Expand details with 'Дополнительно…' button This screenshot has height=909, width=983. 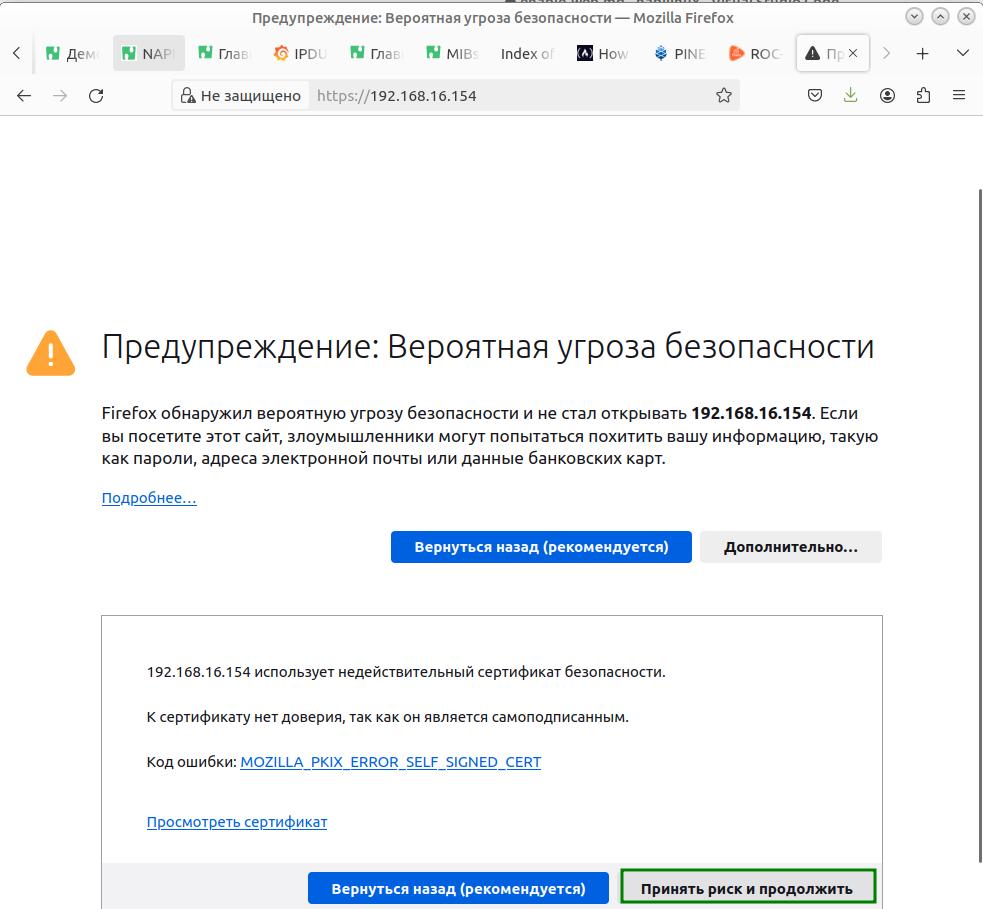coord(790,547)
